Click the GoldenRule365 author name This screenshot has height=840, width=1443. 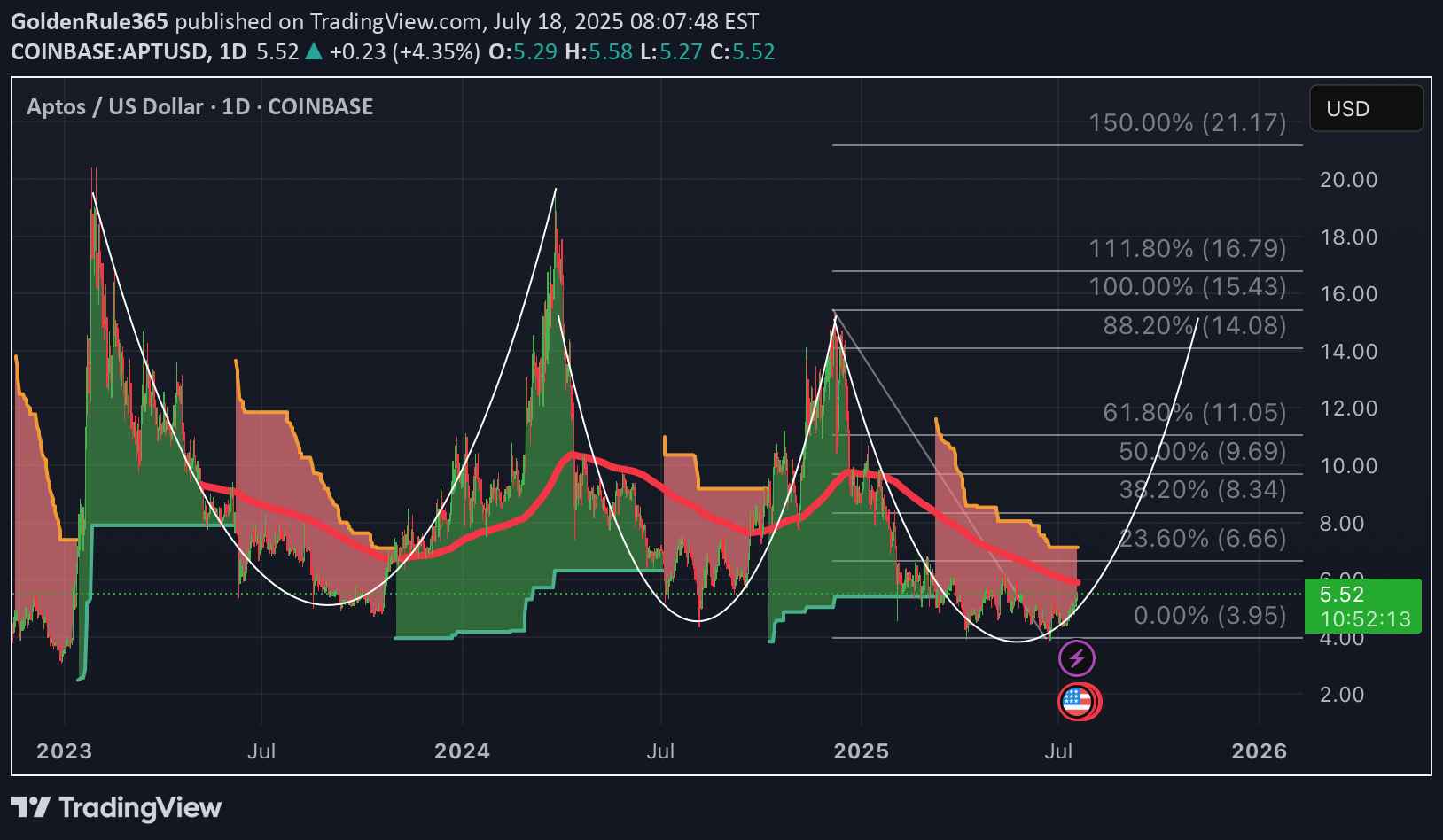coord(90,21)
